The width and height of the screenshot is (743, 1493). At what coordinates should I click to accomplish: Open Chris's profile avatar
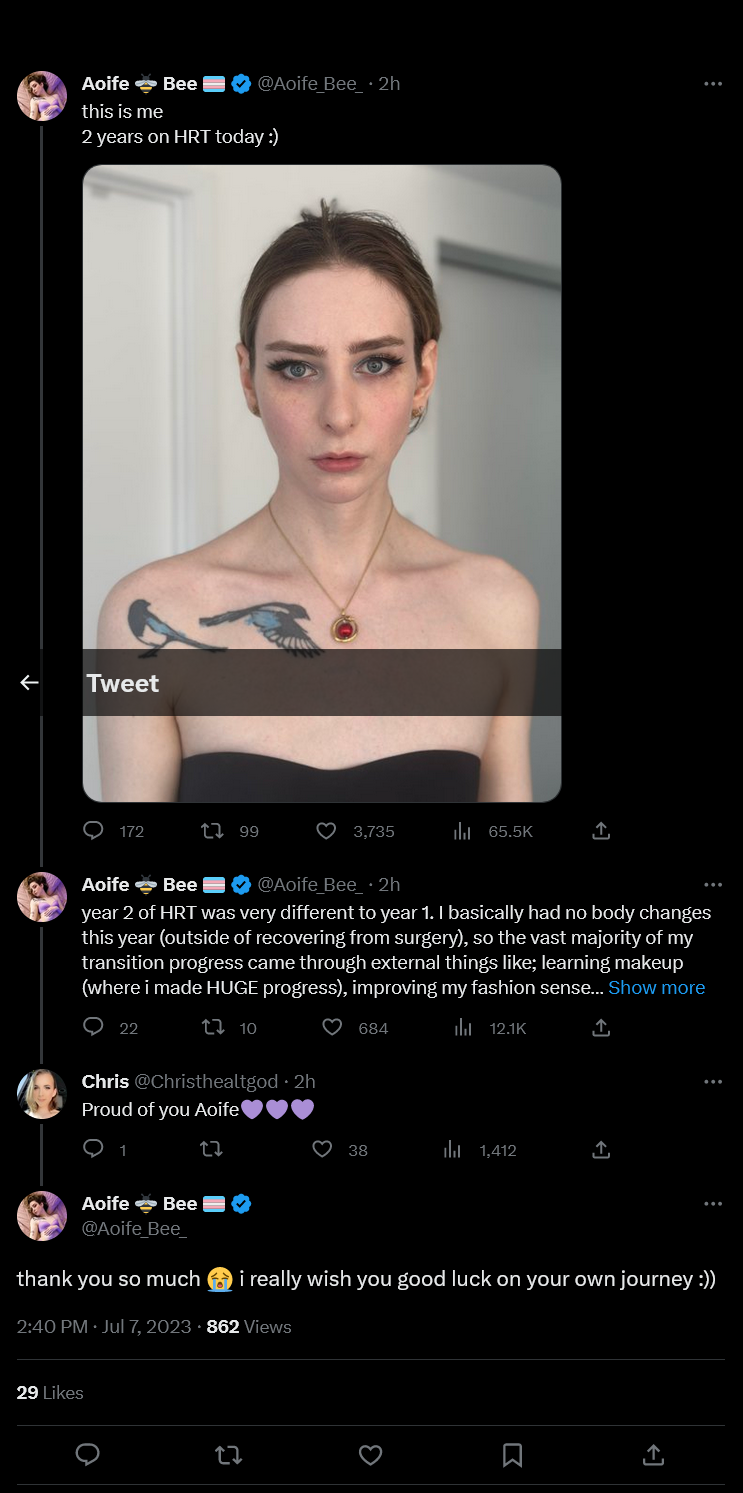(42, 1094)
